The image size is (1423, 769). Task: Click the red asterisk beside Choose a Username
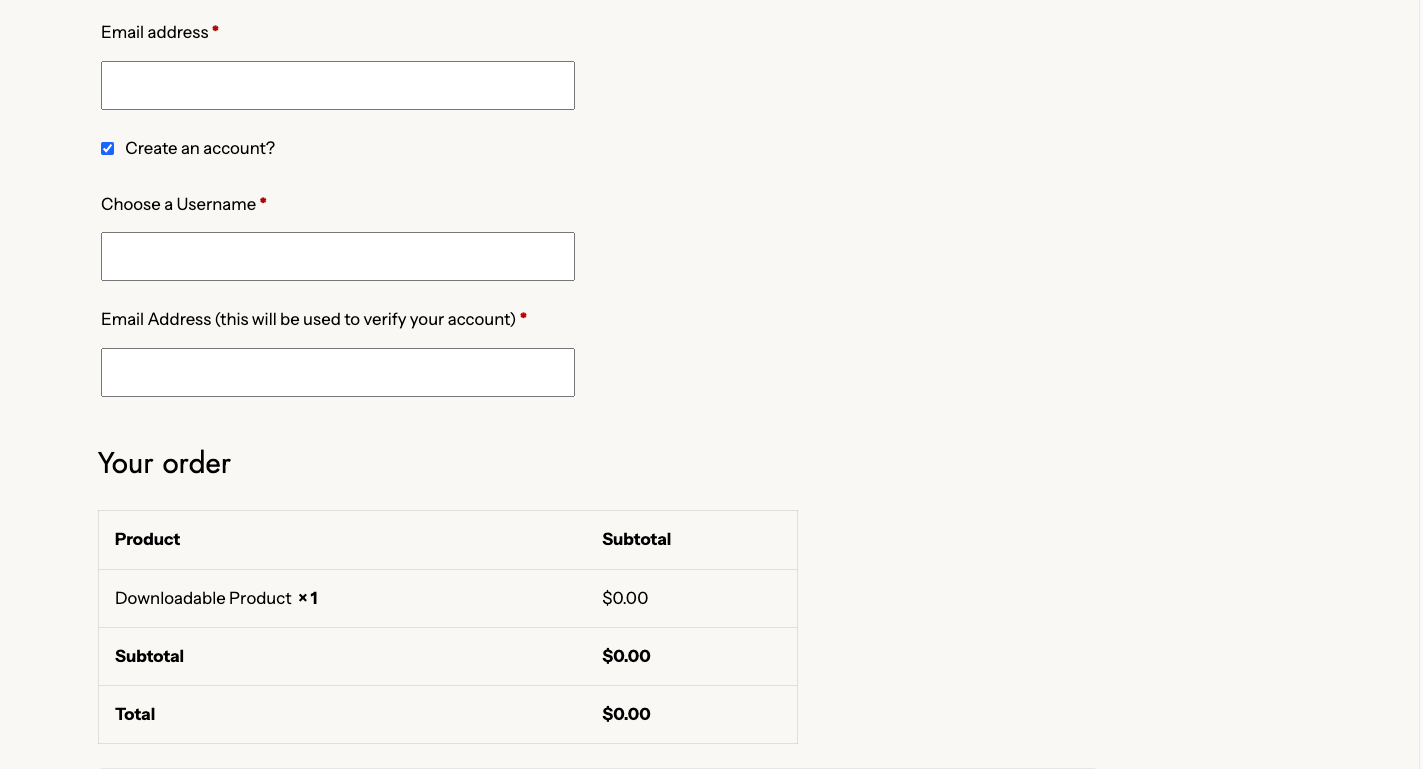coord(263,202)
